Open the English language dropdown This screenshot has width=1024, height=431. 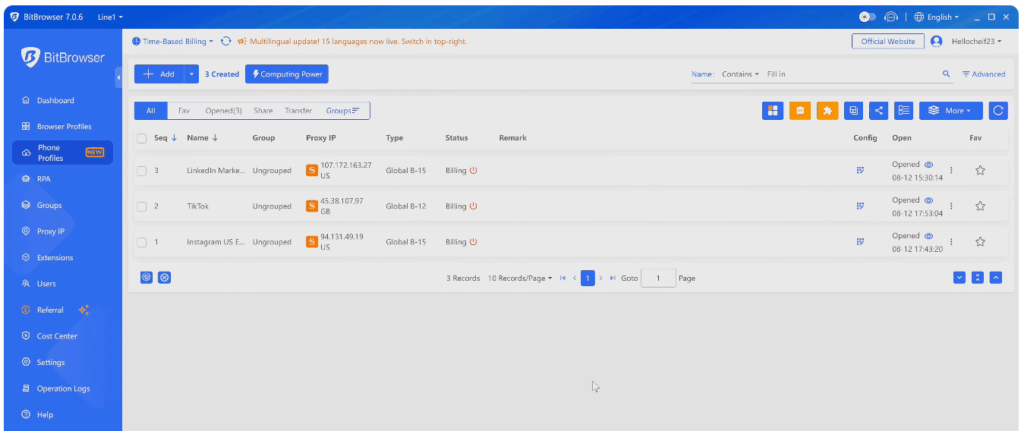pyautogui.click(x=936, y=16)
